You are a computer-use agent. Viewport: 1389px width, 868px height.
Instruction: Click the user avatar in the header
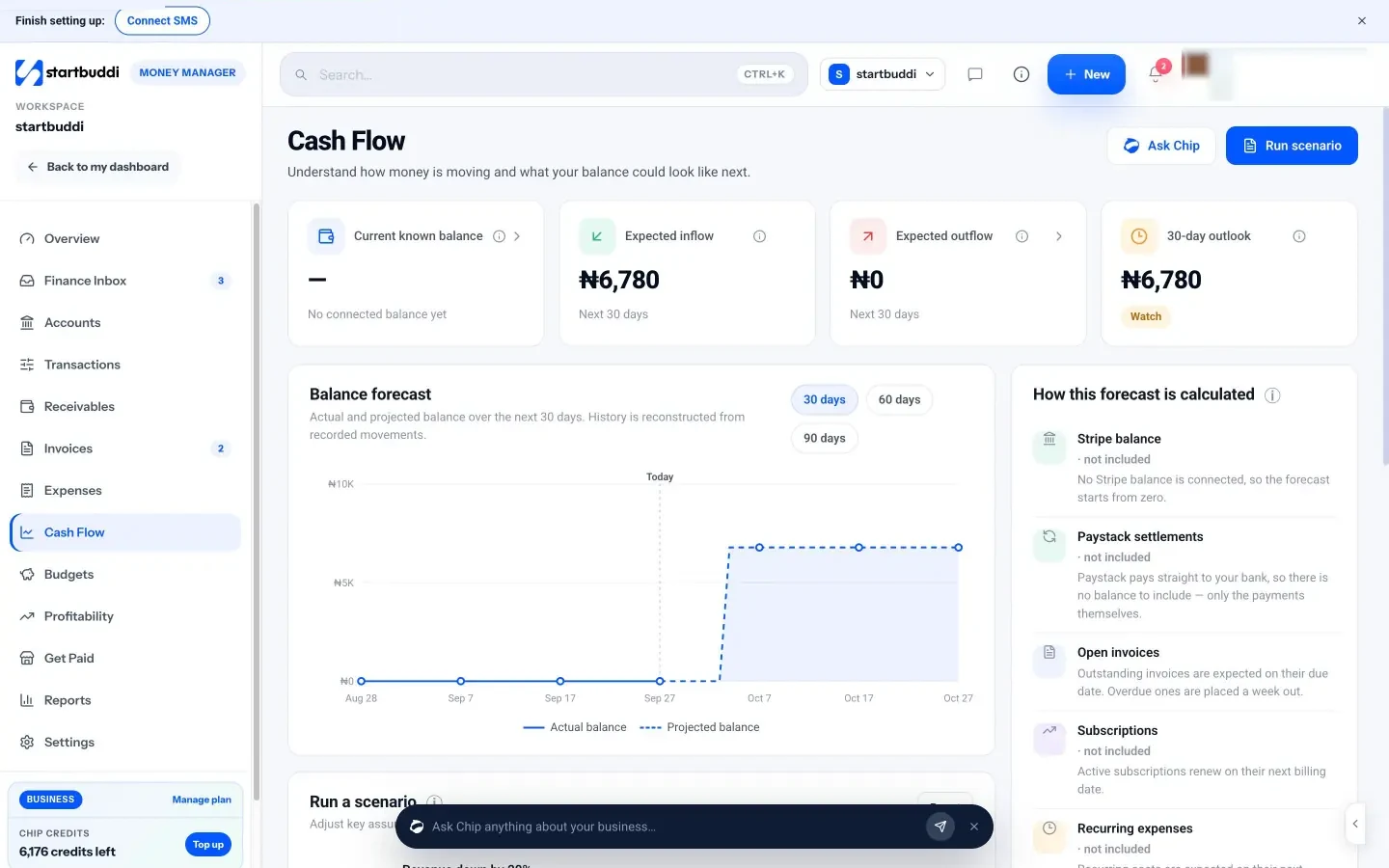click(x=1196, y=65)
